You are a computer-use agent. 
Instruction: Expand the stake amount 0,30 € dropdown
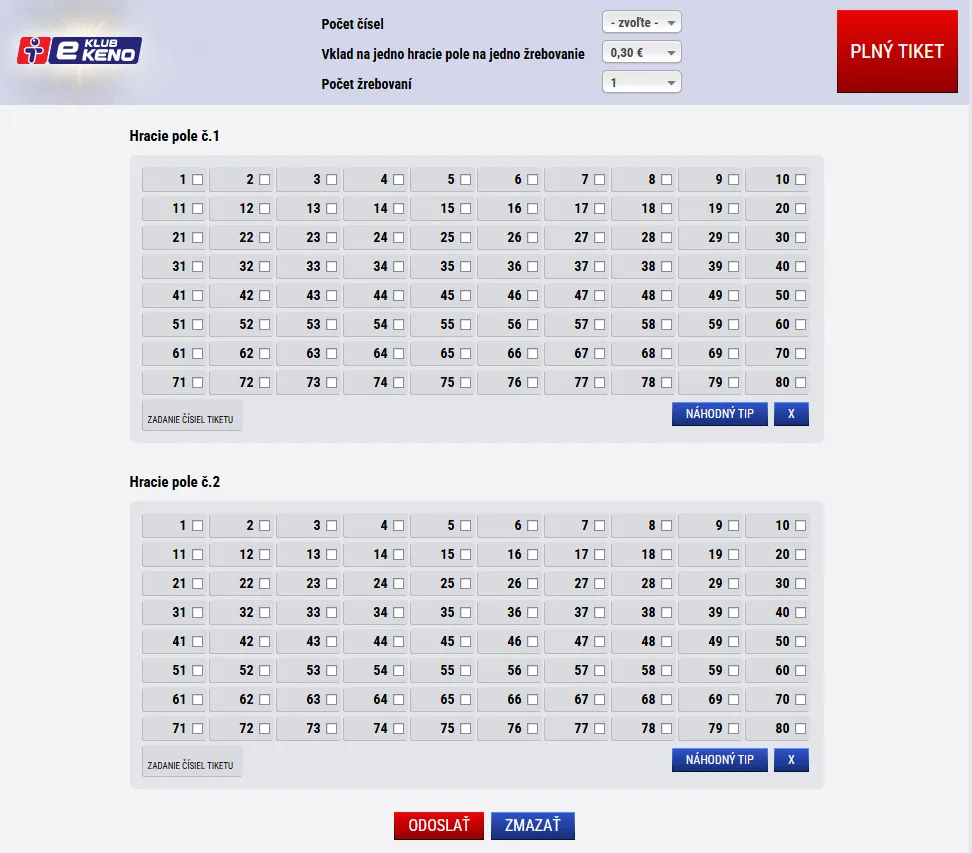click(641, 53)
